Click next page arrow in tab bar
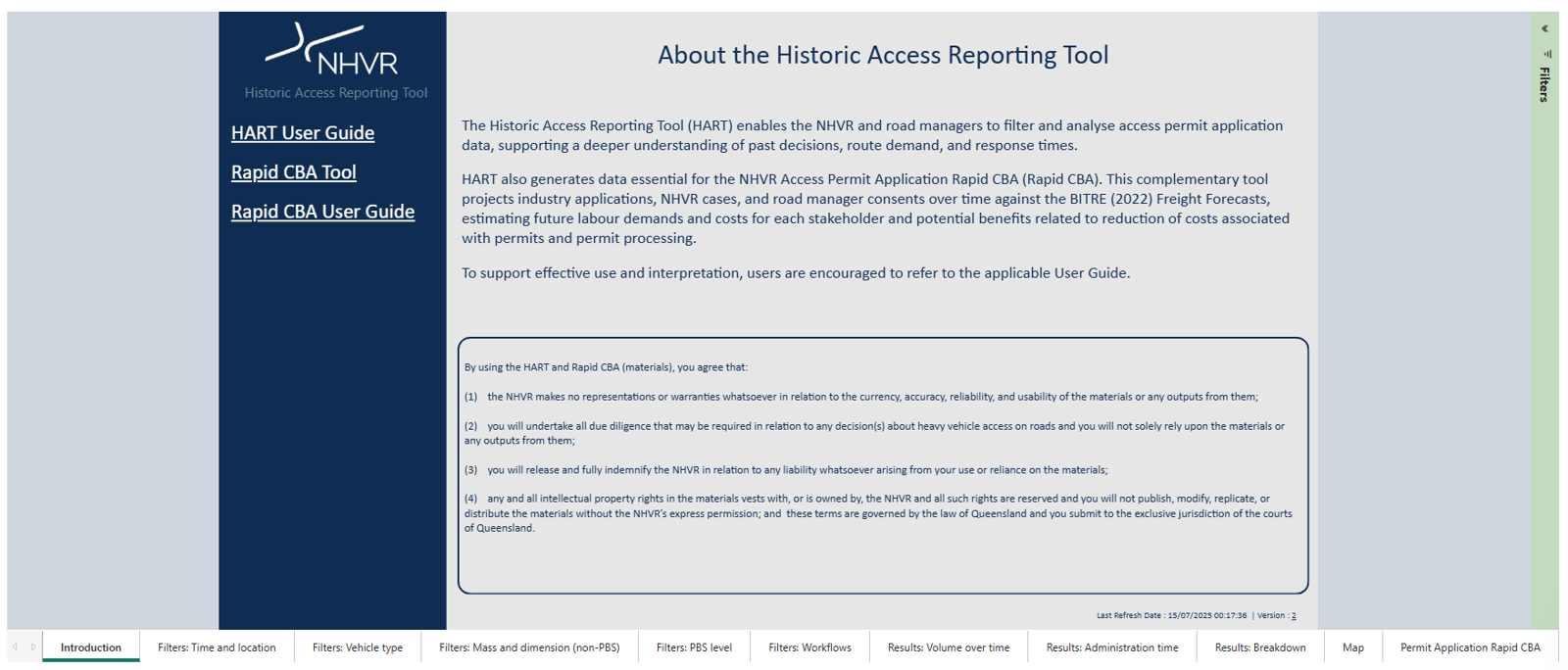1568x670 pixels. tap(33, 646)
